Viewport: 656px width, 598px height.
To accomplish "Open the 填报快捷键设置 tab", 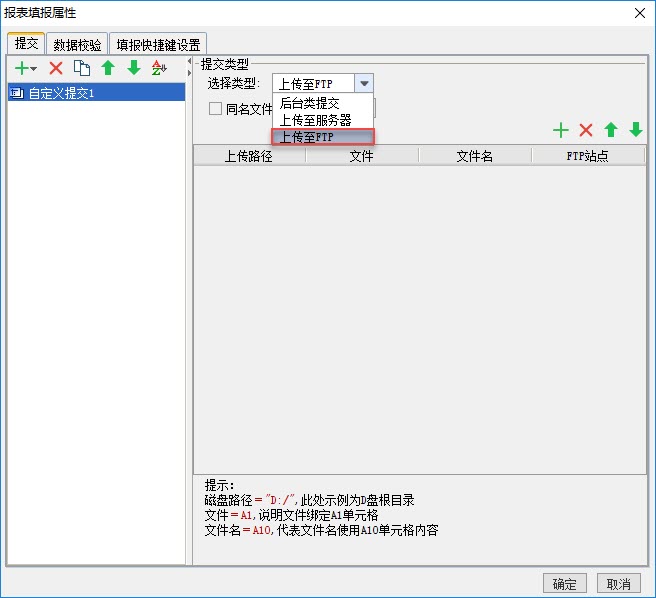I will (x=158, y=44).
